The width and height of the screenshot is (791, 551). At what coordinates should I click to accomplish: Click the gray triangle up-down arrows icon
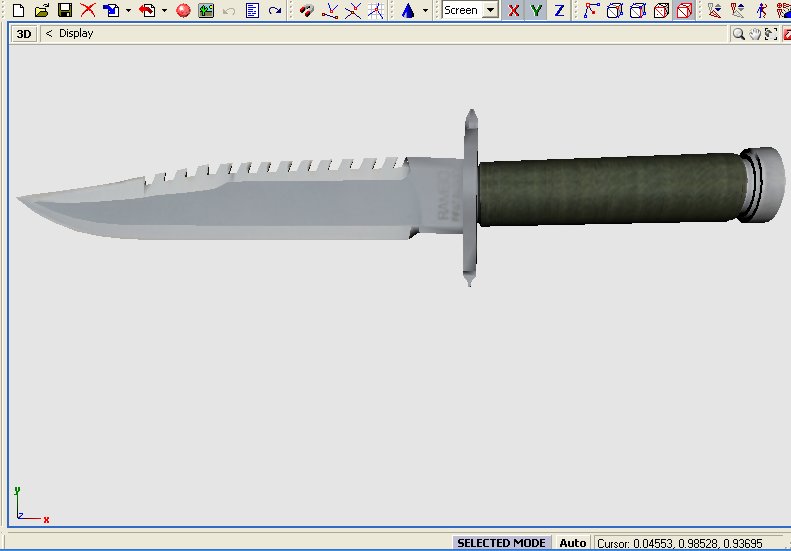(x=738, y=10)
